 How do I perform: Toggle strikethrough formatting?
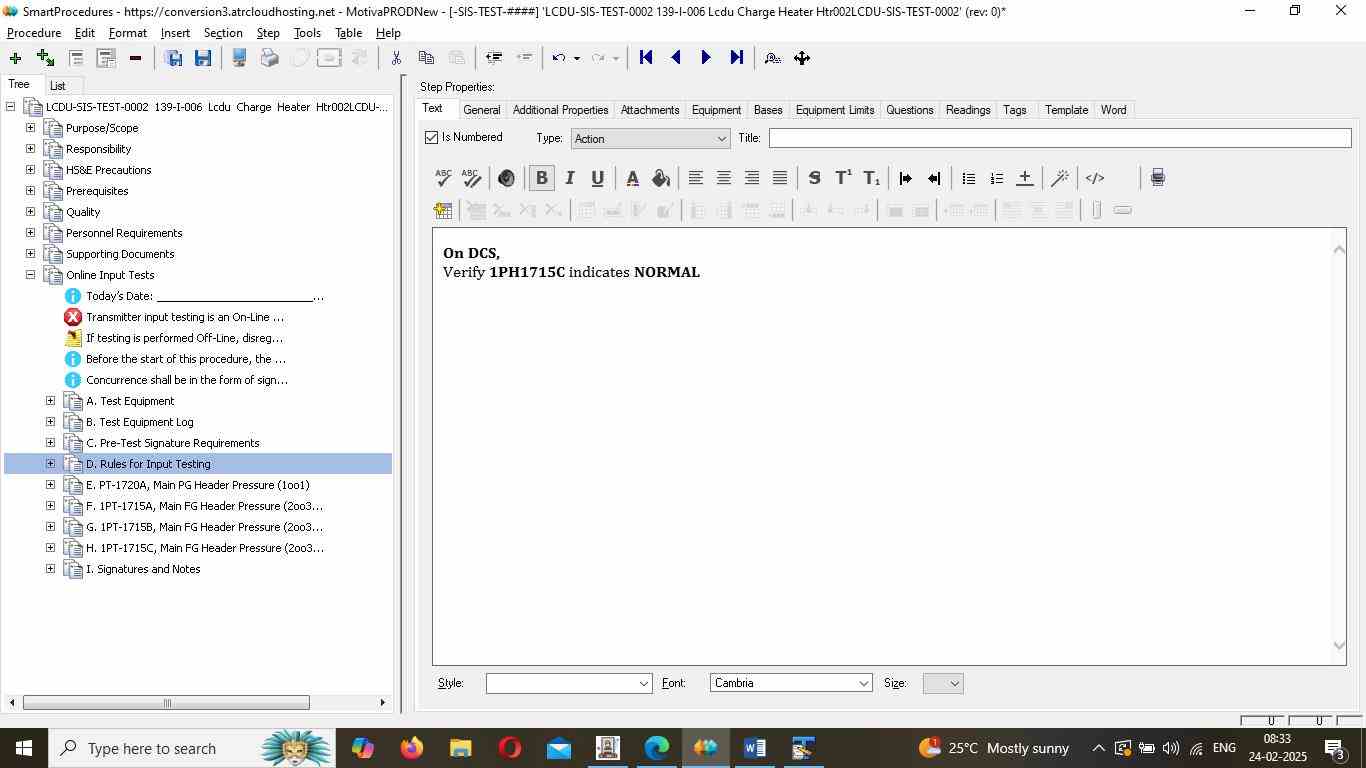814,178
